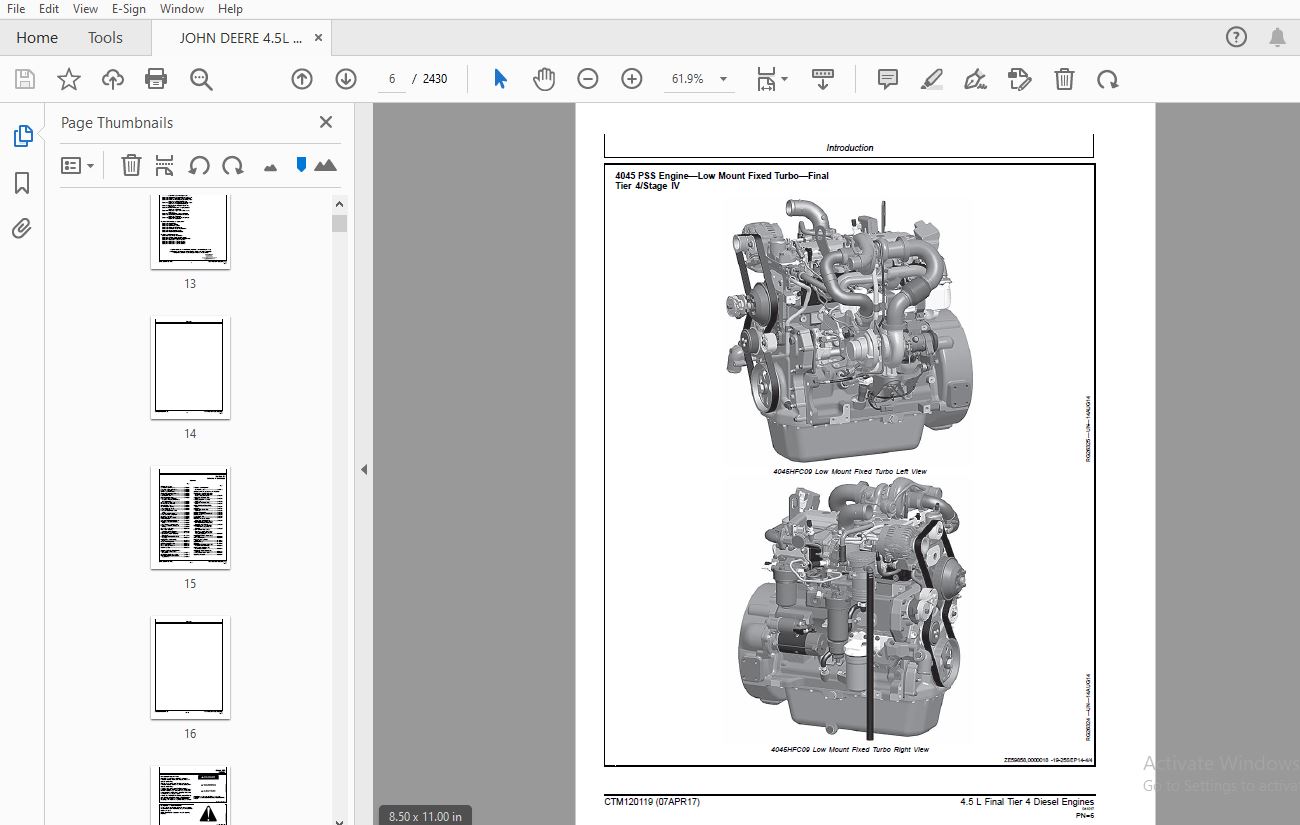This screenshot has width=1300, height=825.
Task: Select the arrow Selection tool
Action: coord(500,79)
